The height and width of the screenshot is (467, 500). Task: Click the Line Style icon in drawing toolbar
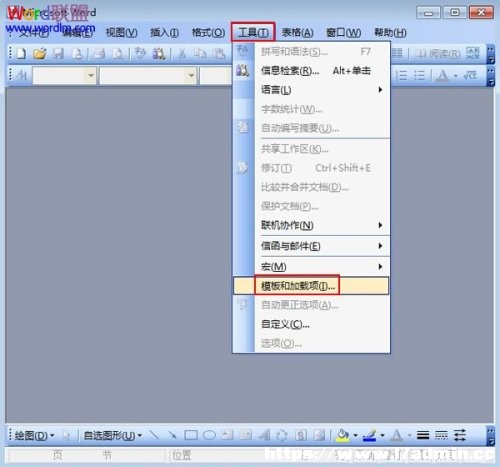coord(423,435)
